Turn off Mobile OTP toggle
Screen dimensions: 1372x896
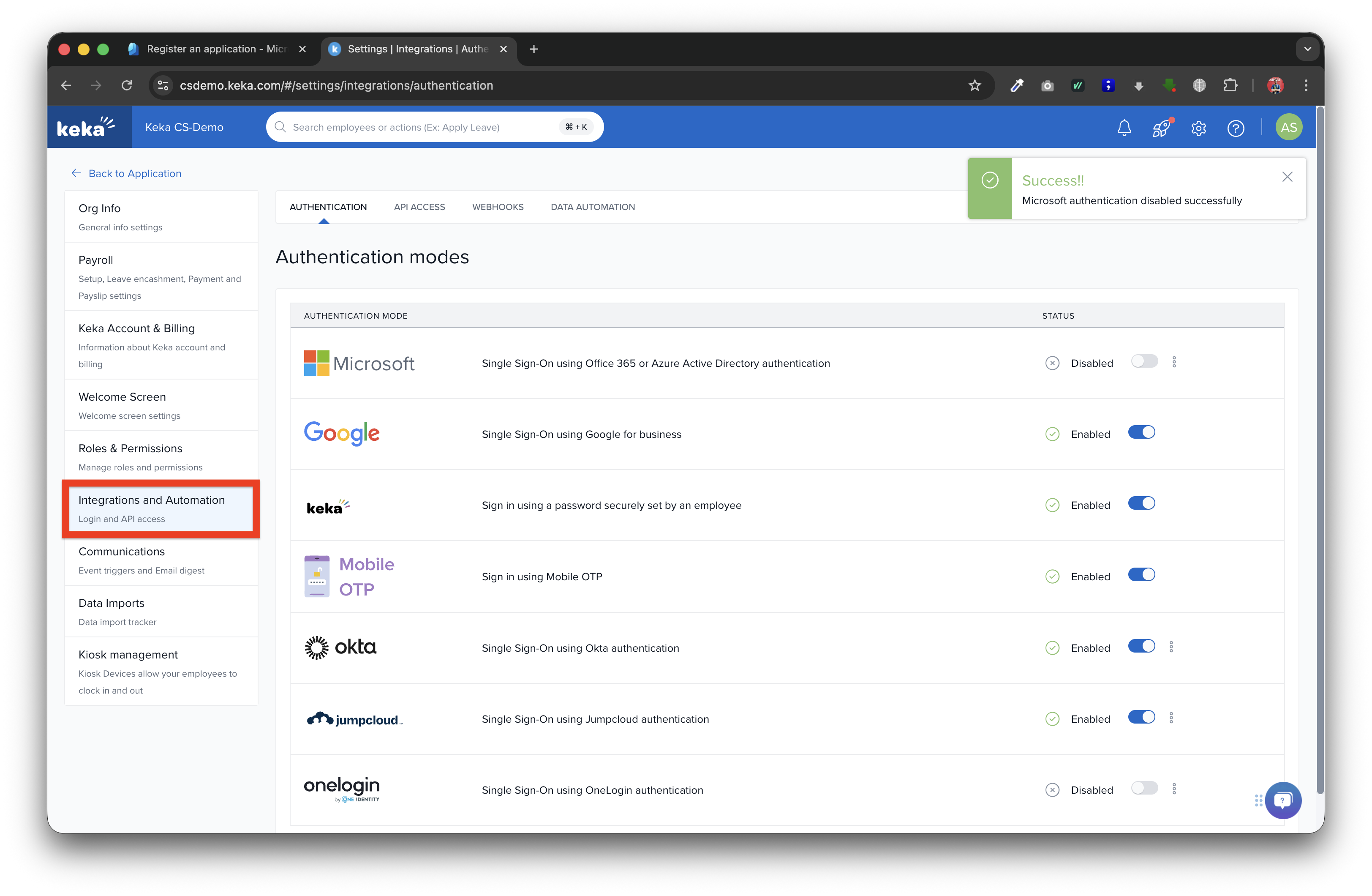click(1141, 575)
